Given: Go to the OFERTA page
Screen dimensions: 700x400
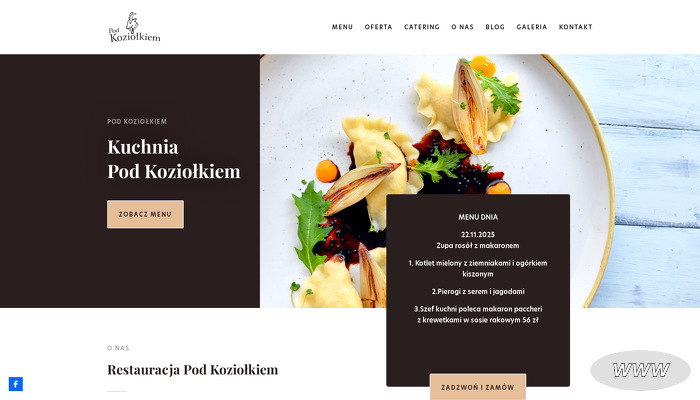Looking at the screenshot, I should [379, 27].
